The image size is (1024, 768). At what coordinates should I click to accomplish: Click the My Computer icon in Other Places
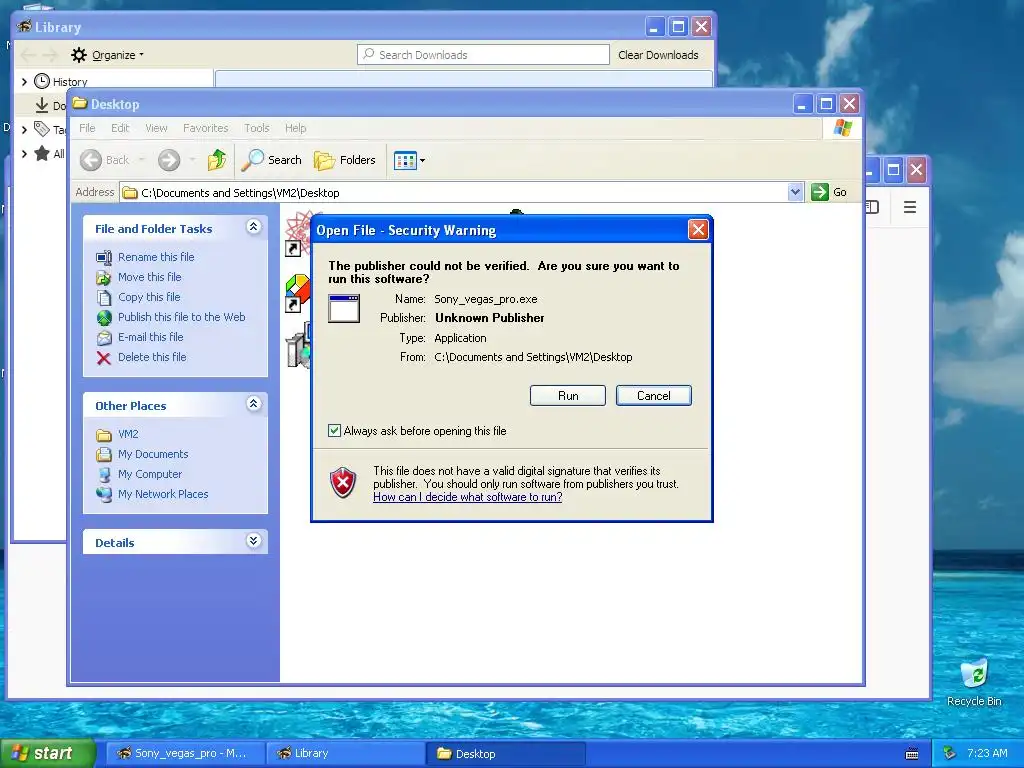coord(104,475)
